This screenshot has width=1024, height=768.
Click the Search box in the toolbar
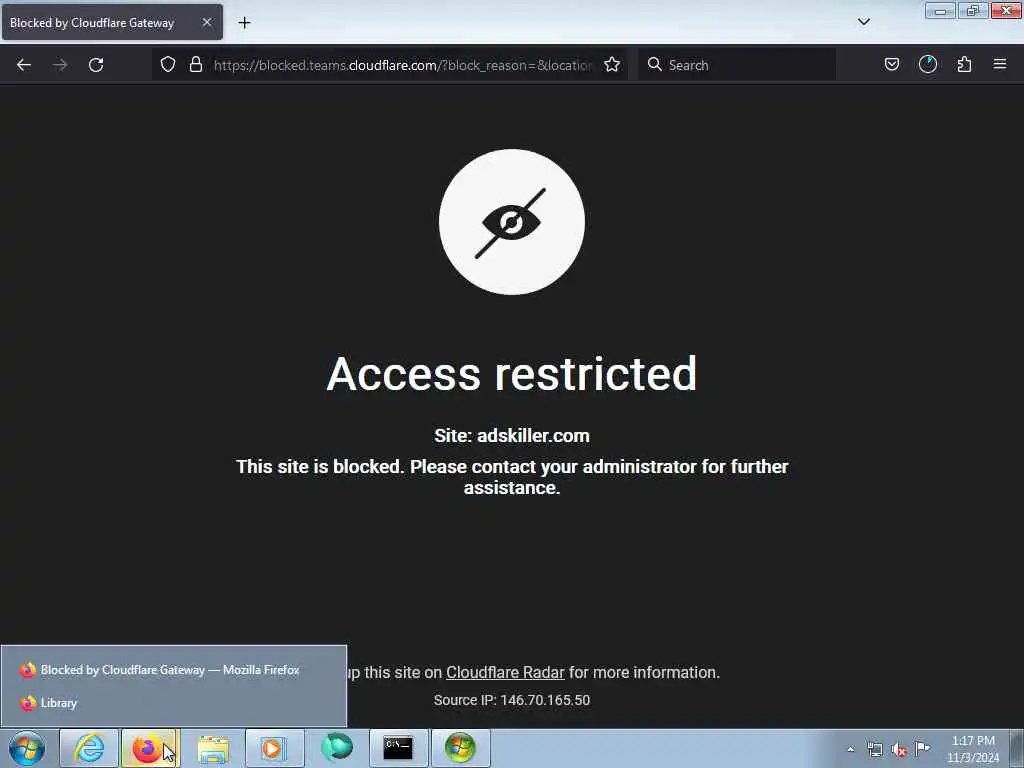click(737, 65)
